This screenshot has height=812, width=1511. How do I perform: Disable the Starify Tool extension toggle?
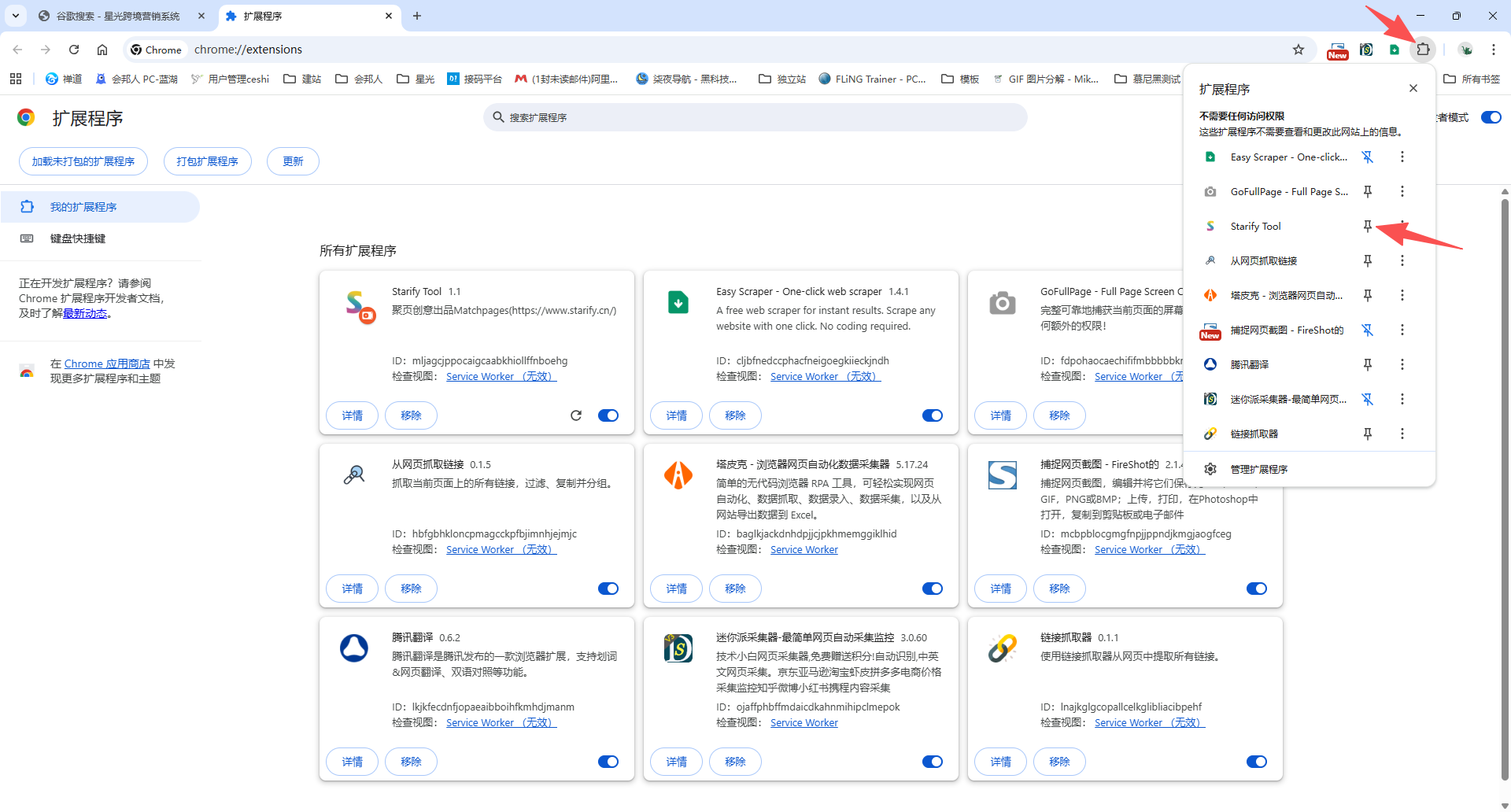point(608,415)
